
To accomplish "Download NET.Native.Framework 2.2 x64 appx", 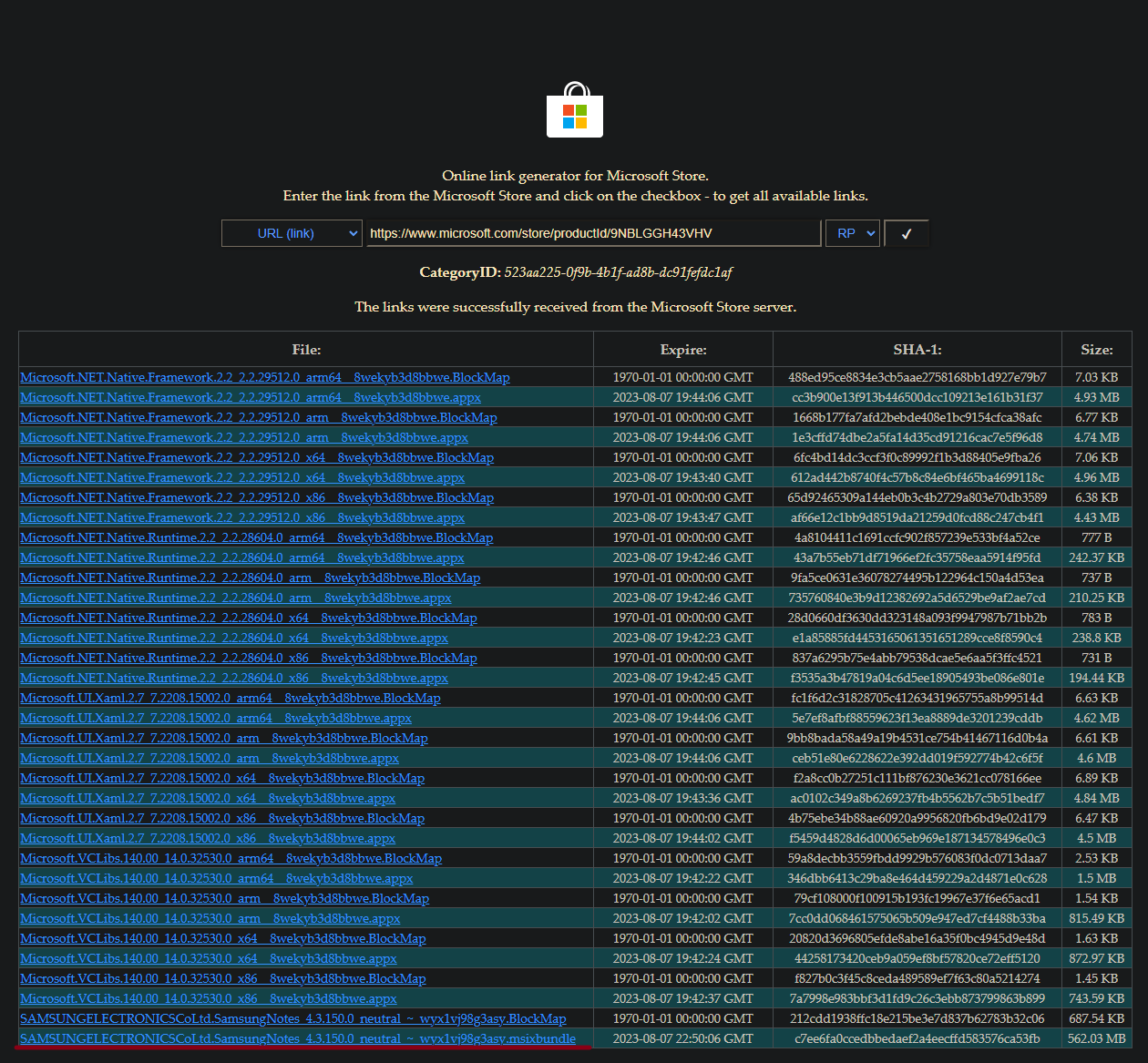I will [x=242, y=477].
